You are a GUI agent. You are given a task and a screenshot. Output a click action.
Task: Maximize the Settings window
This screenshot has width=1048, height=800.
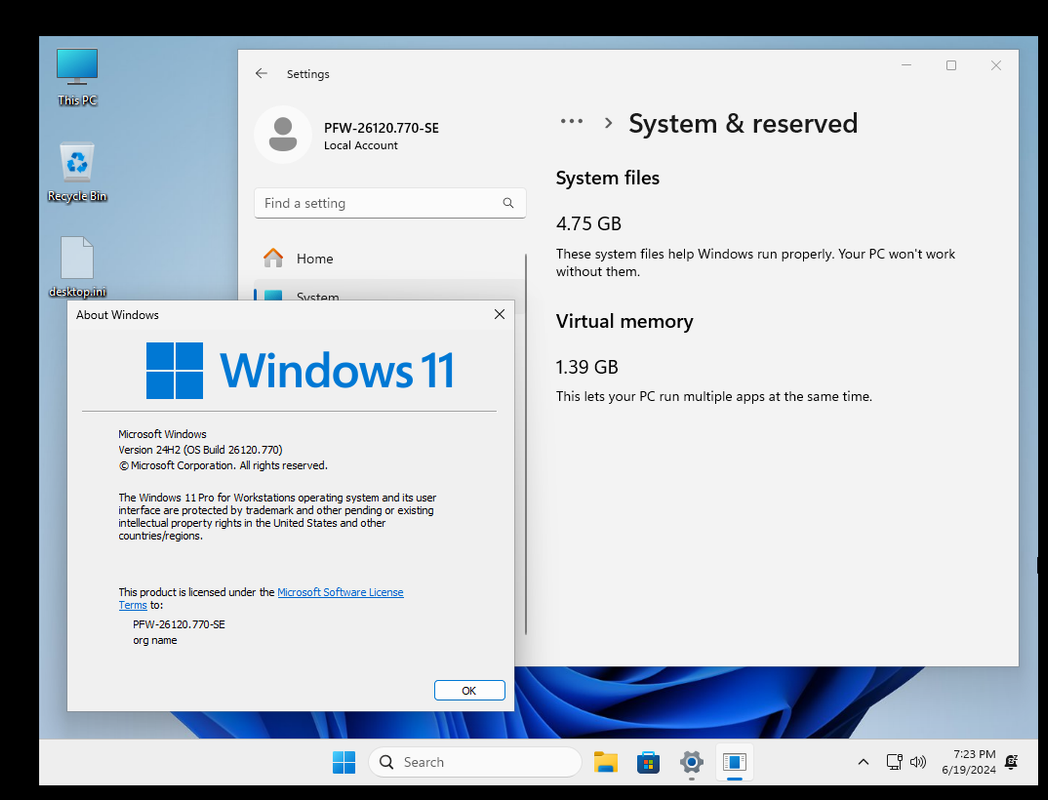coord(951,65)
